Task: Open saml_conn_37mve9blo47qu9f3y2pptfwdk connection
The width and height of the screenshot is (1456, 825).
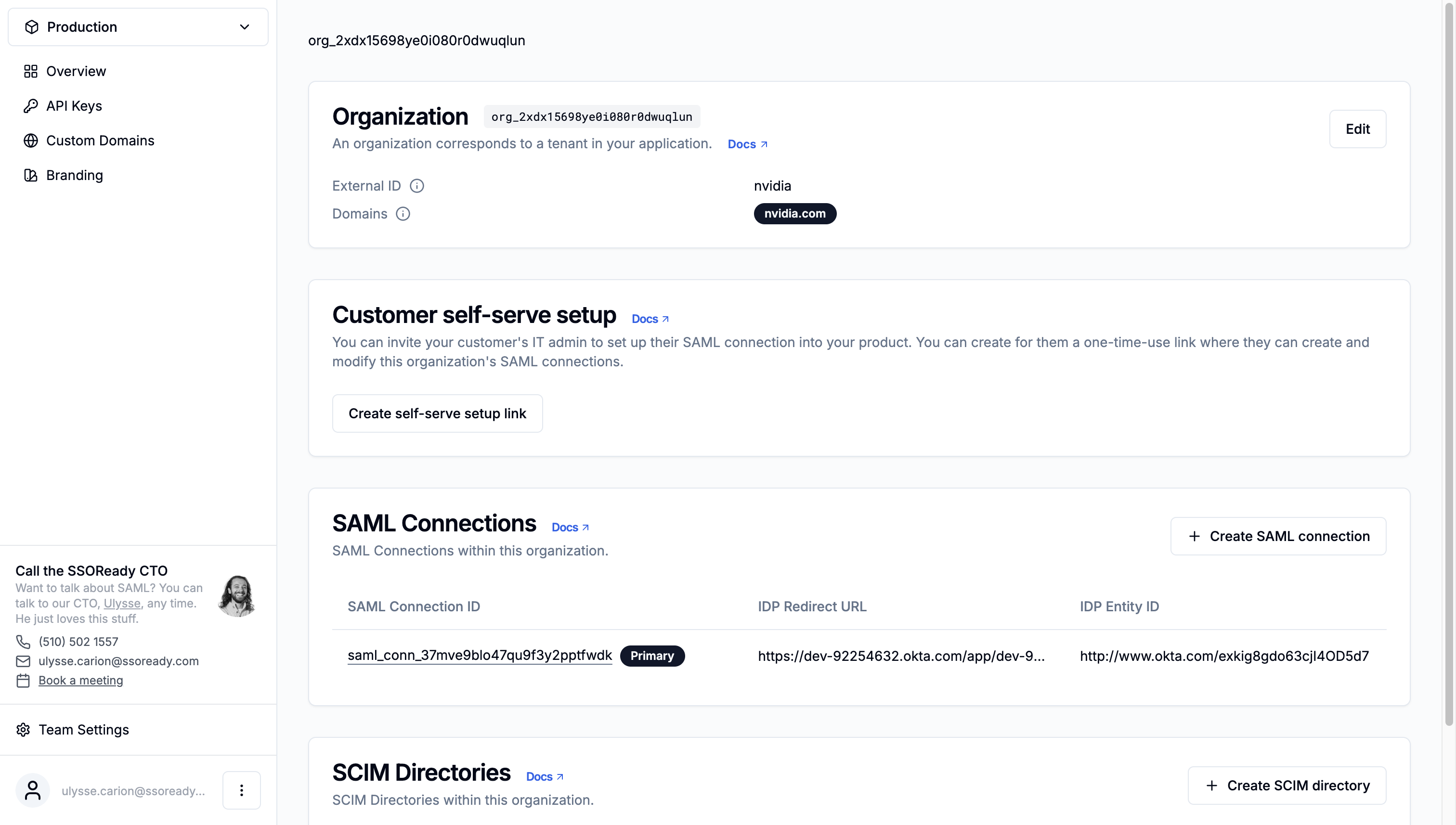Action: click(480, 656)
